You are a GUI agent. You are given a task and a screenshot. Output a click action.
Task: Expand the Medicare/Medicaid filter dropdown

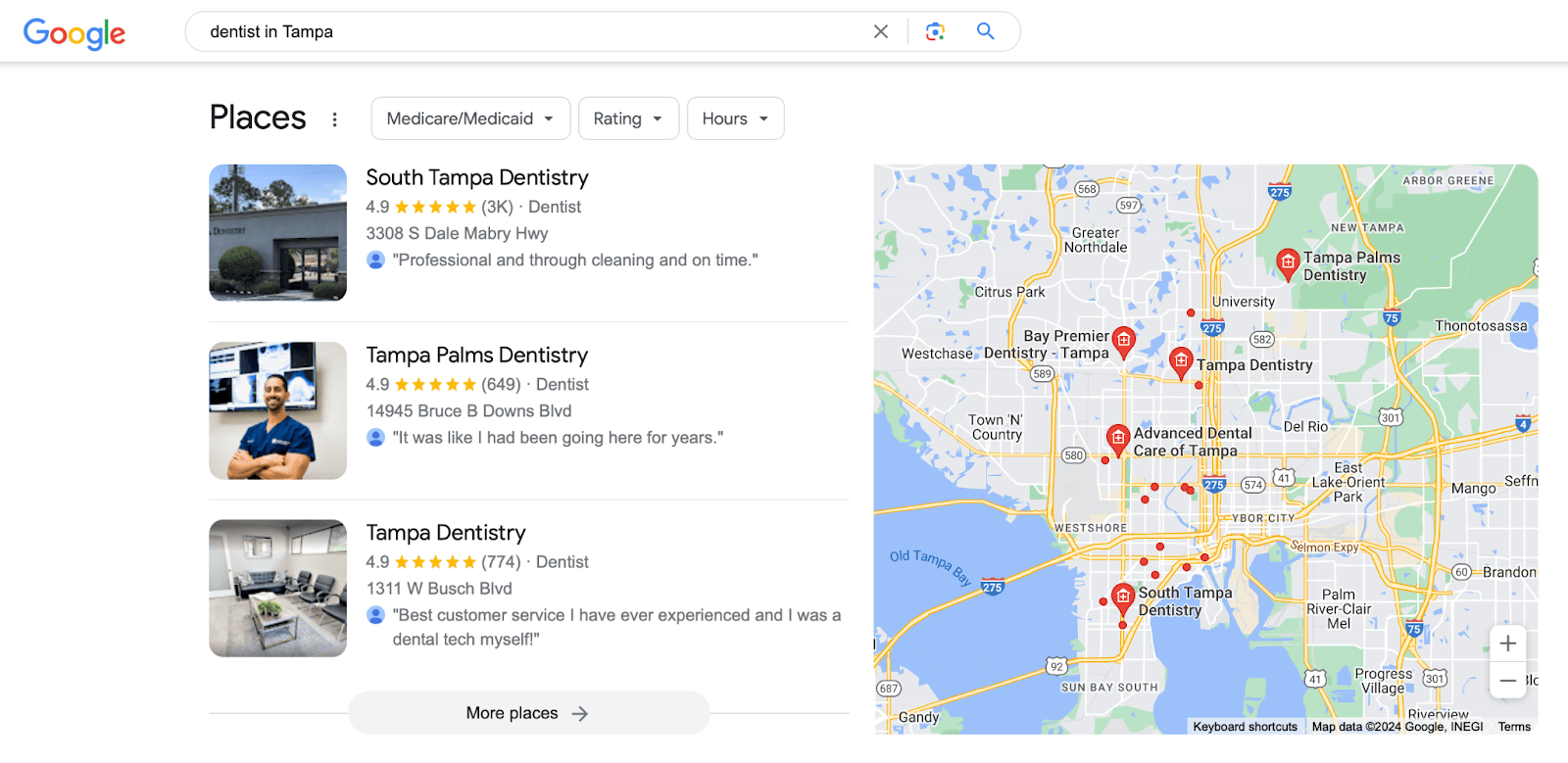[470, 119]
